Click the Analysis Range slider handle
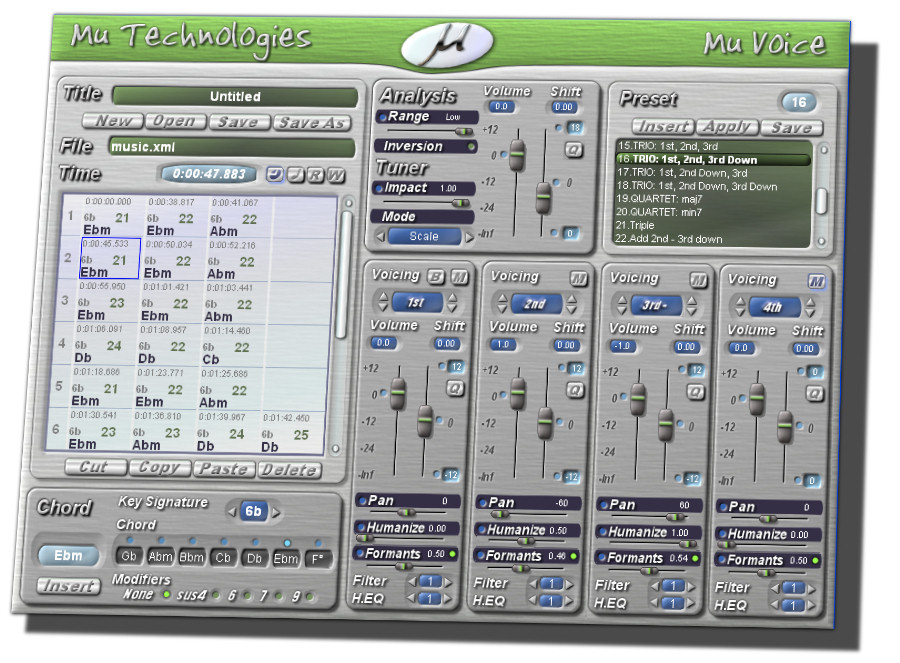Viewport: 900px width, 663px height. coord(463,131)
